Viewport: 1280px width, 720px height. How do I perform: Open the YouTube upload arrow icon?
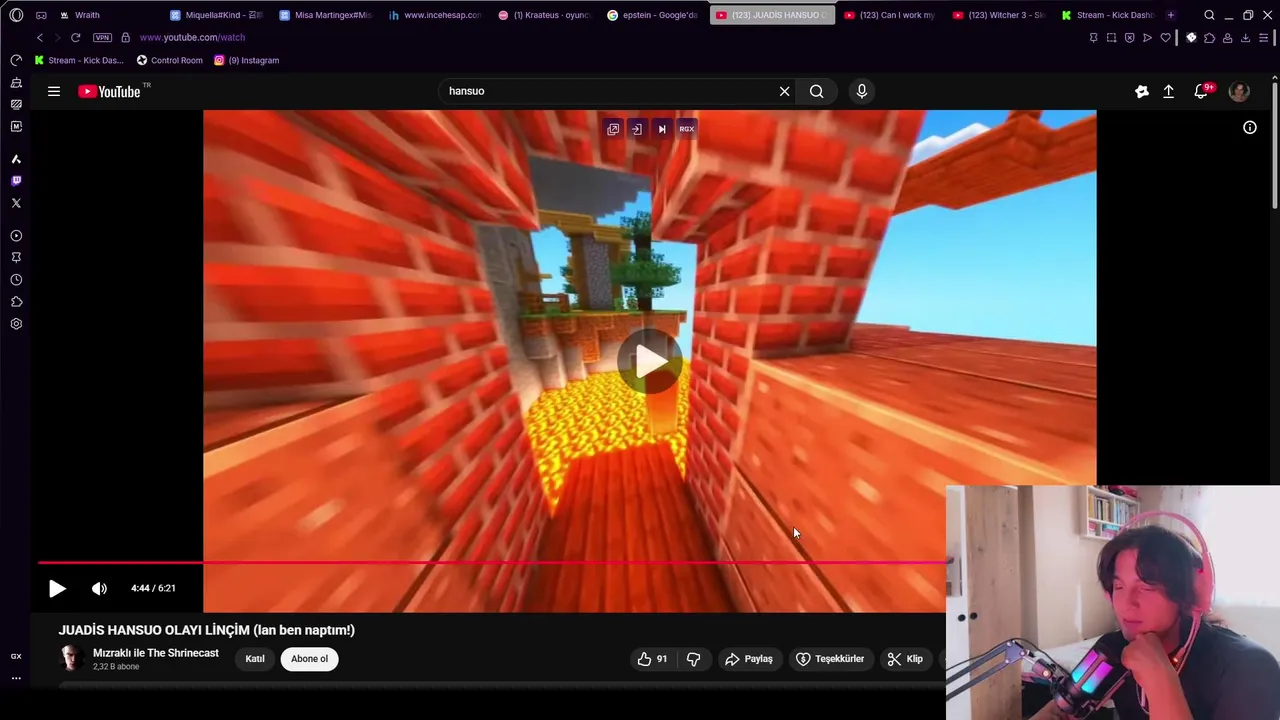click(x=1168, y=91)
